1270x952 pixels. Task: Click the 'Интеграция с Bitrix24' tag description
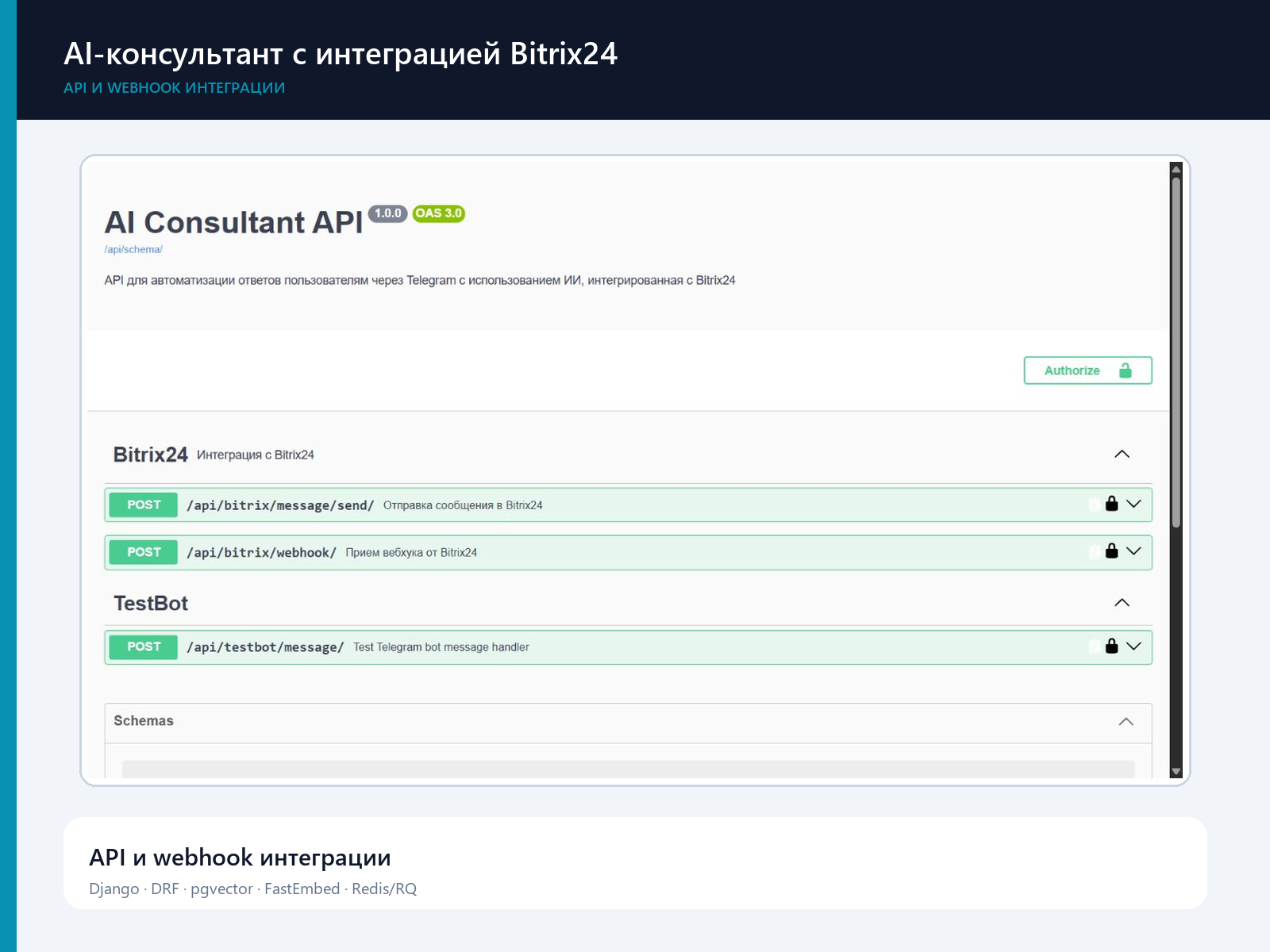tap(256, 455)
